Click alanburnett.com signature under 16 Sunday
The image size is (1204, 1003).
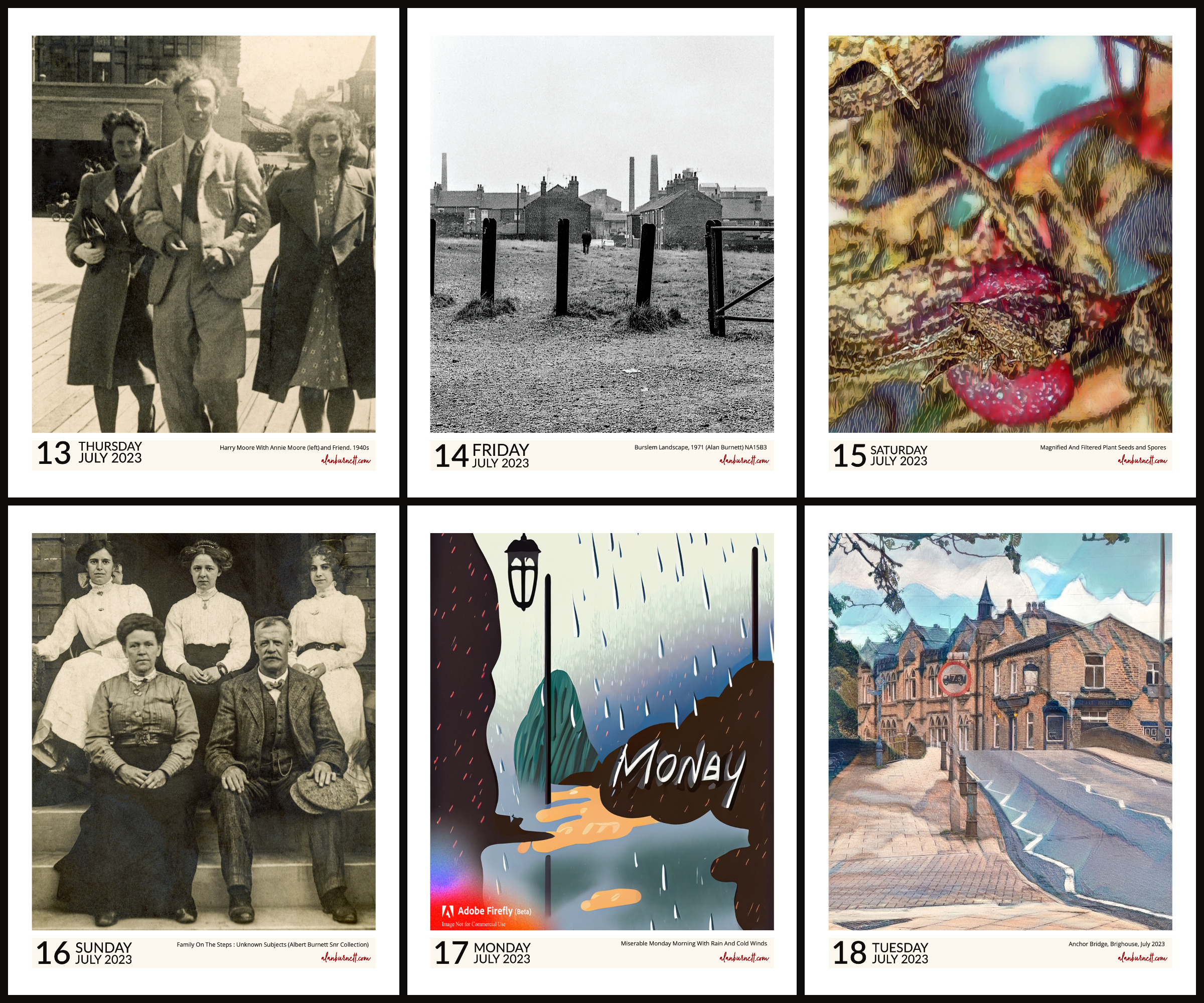(346, 957)
